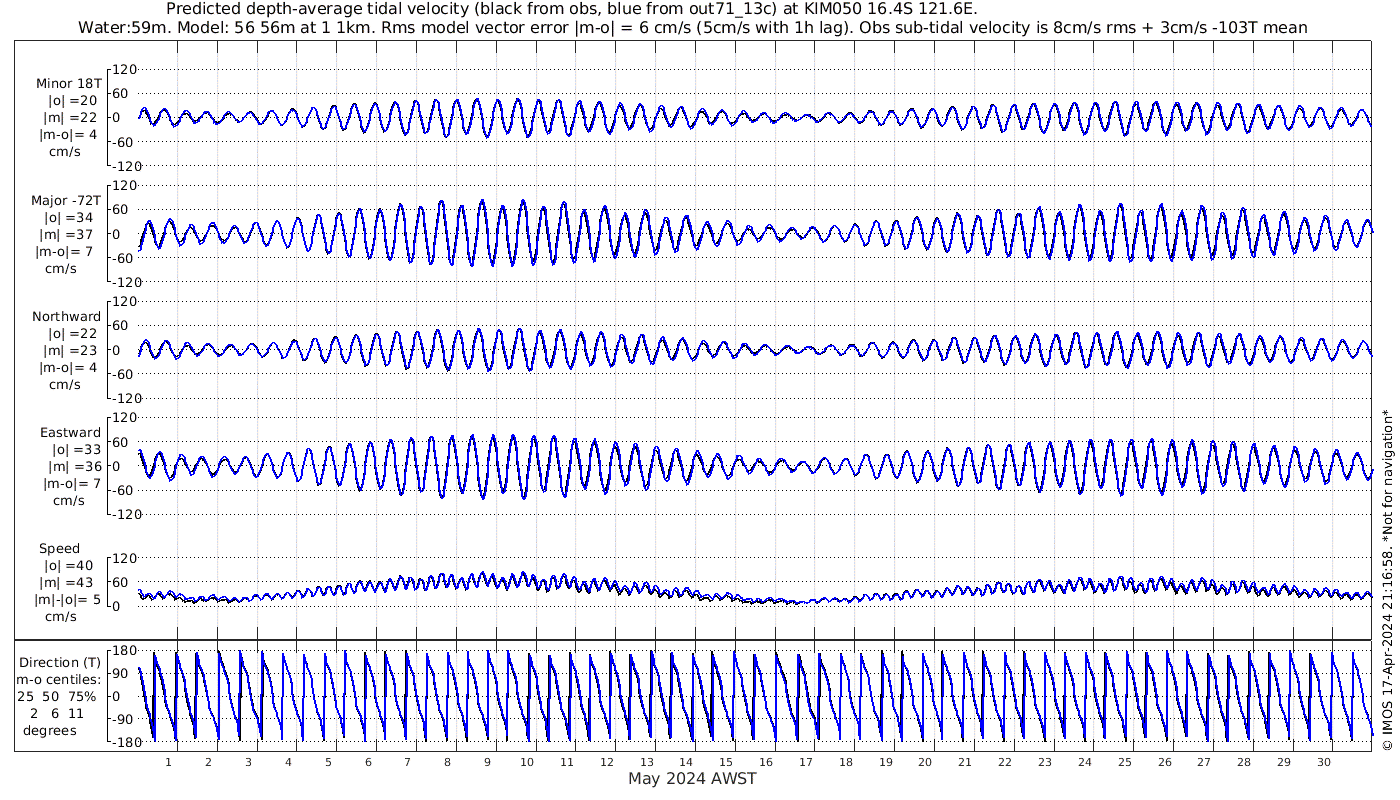
Task: Click day '15' label on the x-axis
Action: point(726,762)
